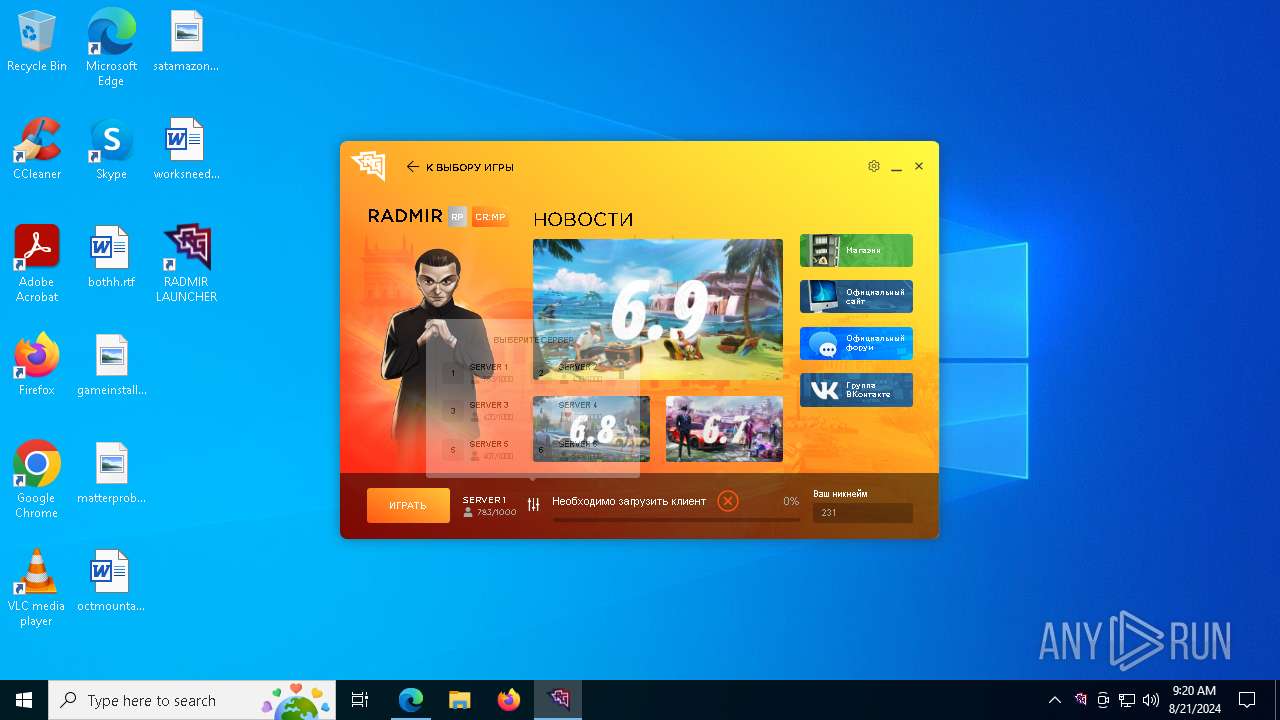The height and width of the screenshot is (720, 1280).
Task: Open the Windows notification center
Action: 1247,700
